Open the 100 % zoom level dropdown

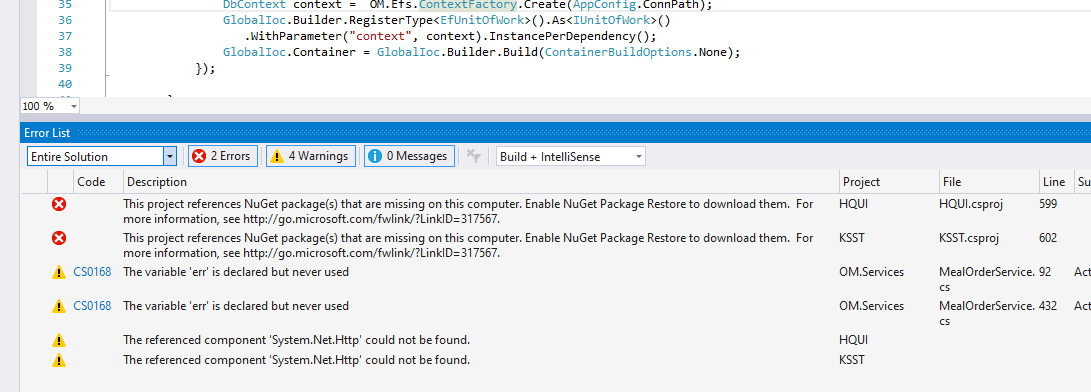pos(50,106)
